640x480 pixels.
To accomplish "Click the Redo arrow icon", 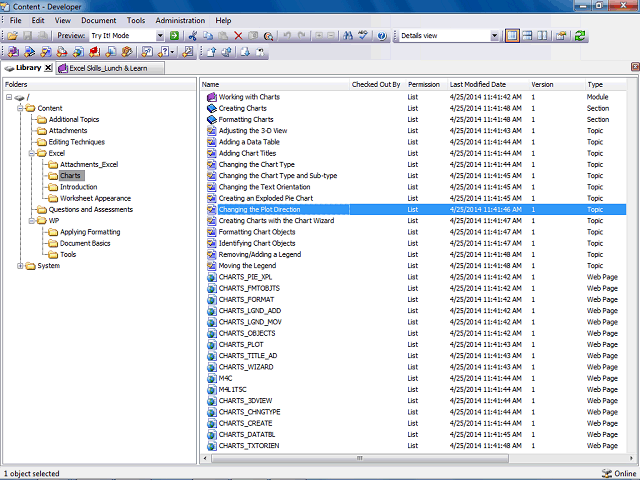I will click(302, 36).
